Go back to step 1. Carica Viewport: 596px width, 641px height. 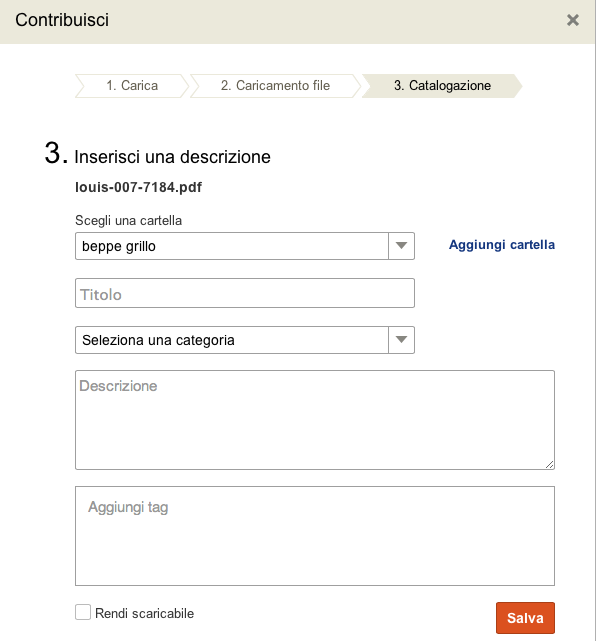[x=132, y=86]
